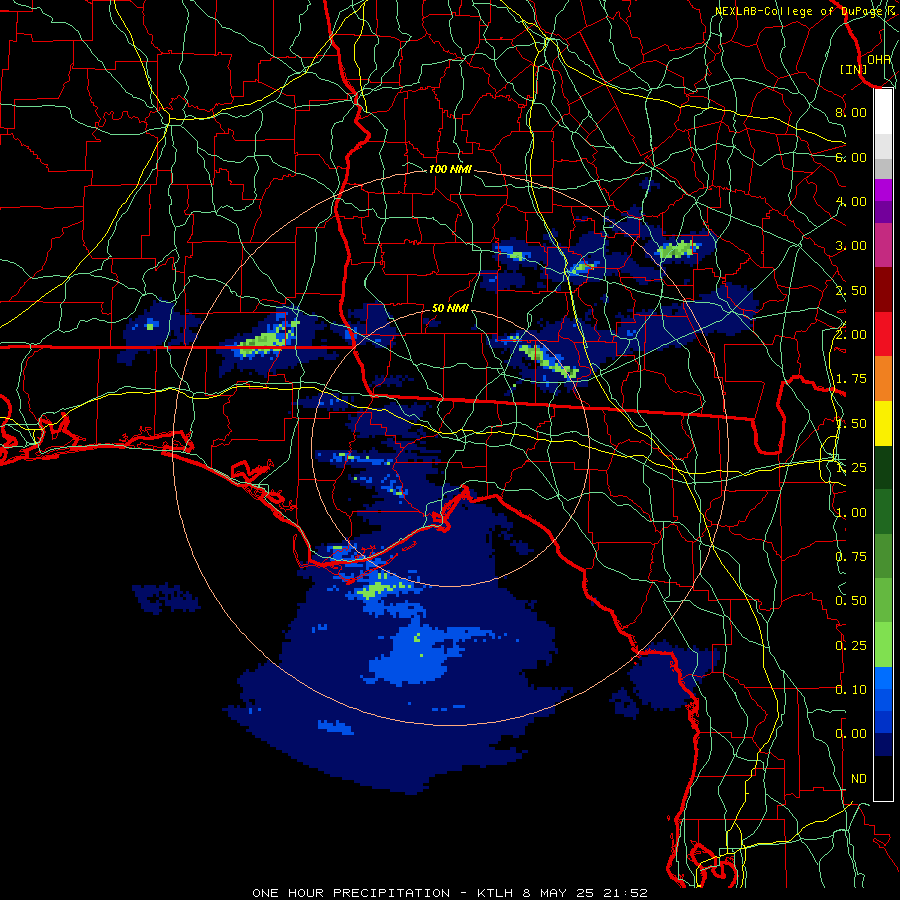Click the OHR product label
The width and height of the screenshot is (900, 900).
[879, 59]
